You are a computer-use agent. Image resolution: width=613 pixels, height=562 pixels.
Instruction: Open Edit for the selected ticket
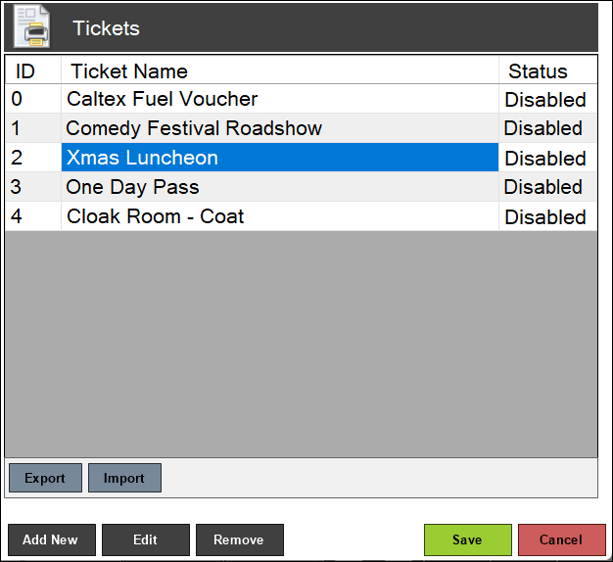146,540
